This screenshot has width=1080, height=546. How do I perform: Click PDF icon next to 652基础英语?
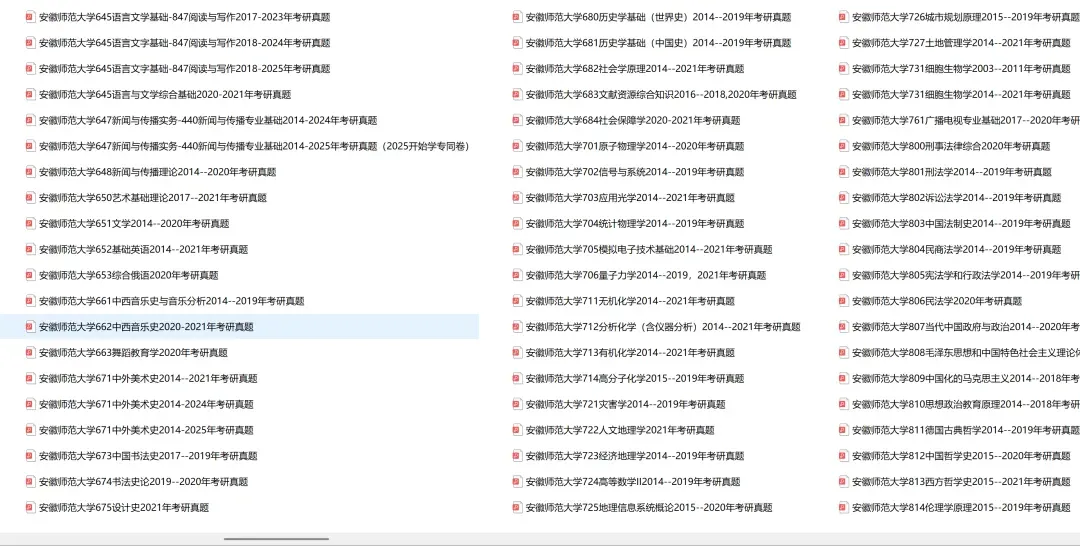click(x=30, y=249)
